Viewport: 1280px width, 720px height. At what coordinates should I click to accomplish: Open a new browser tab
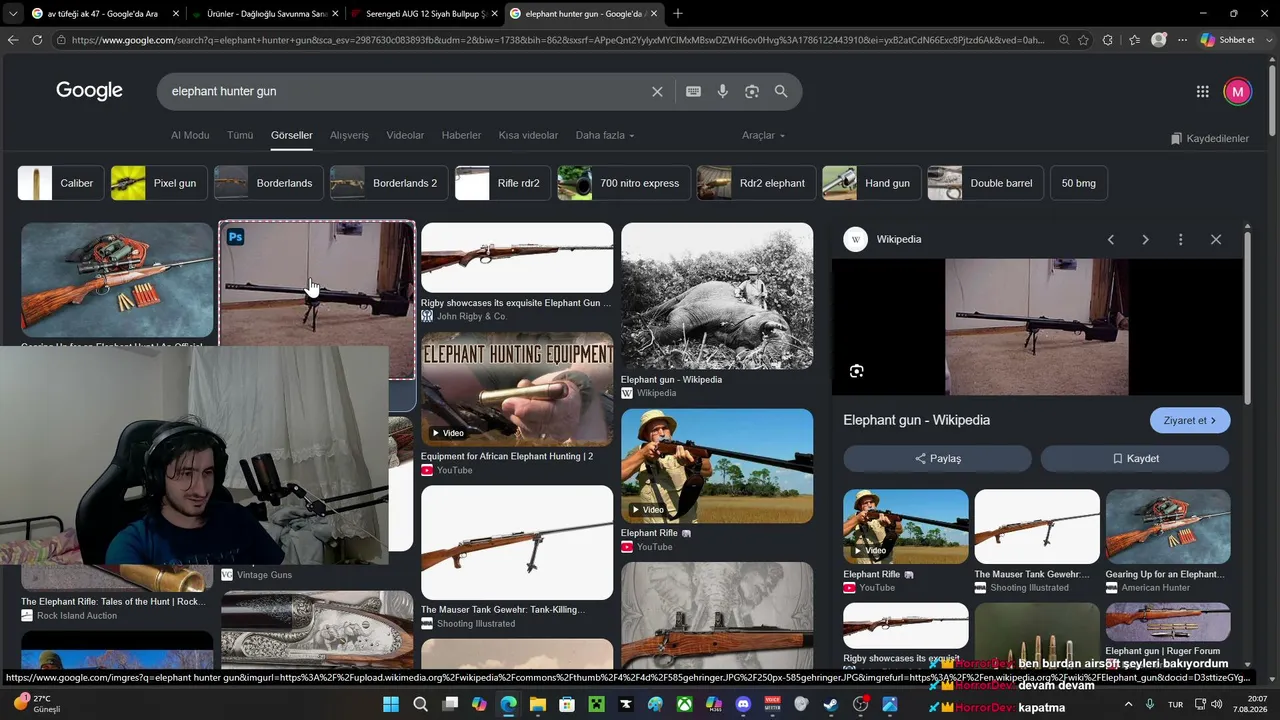pyautogui.click(x=678, y=13)
